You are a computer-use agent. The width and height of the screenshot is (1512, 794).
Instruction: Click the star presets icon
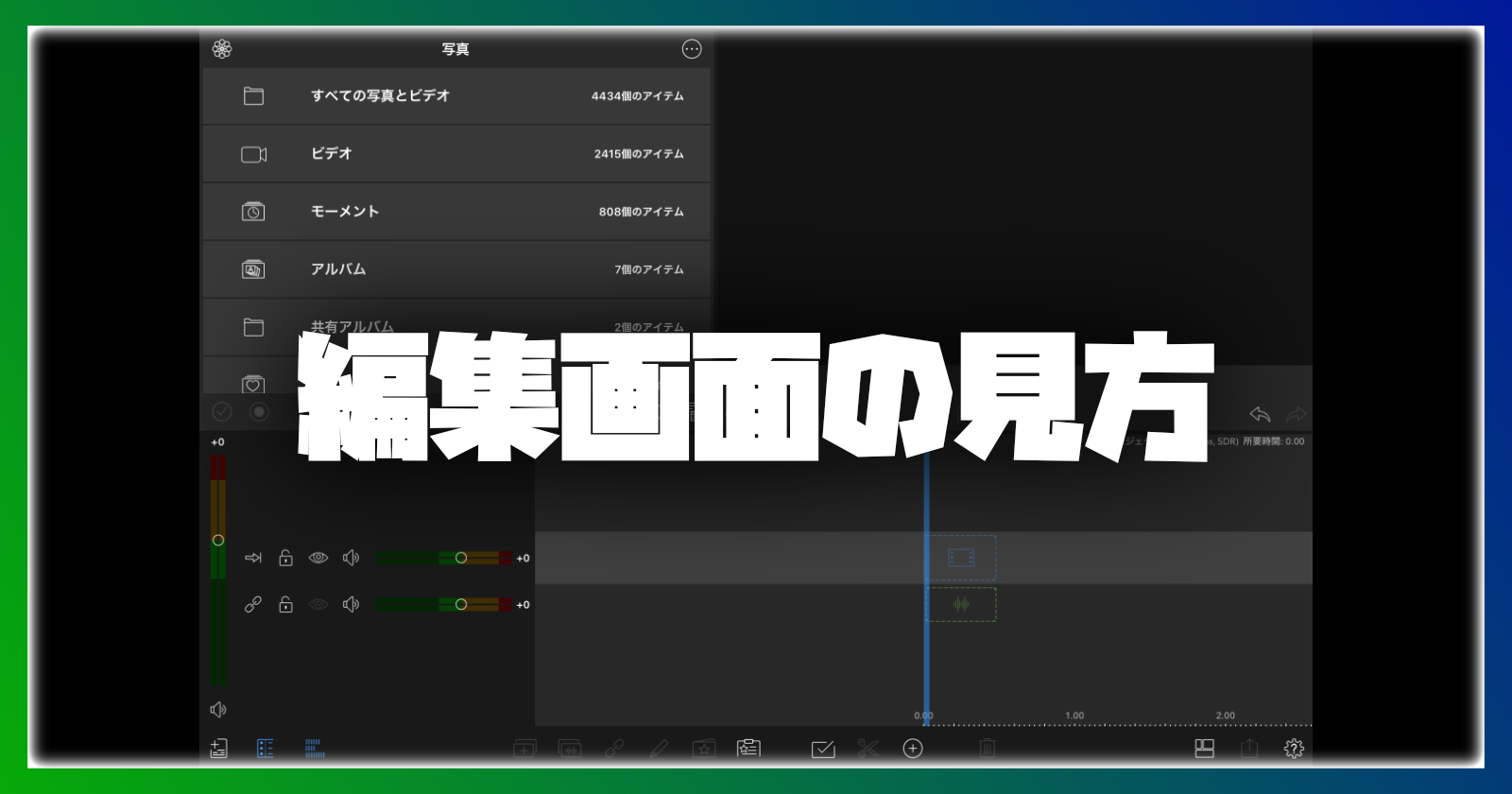tap(704, 749)
